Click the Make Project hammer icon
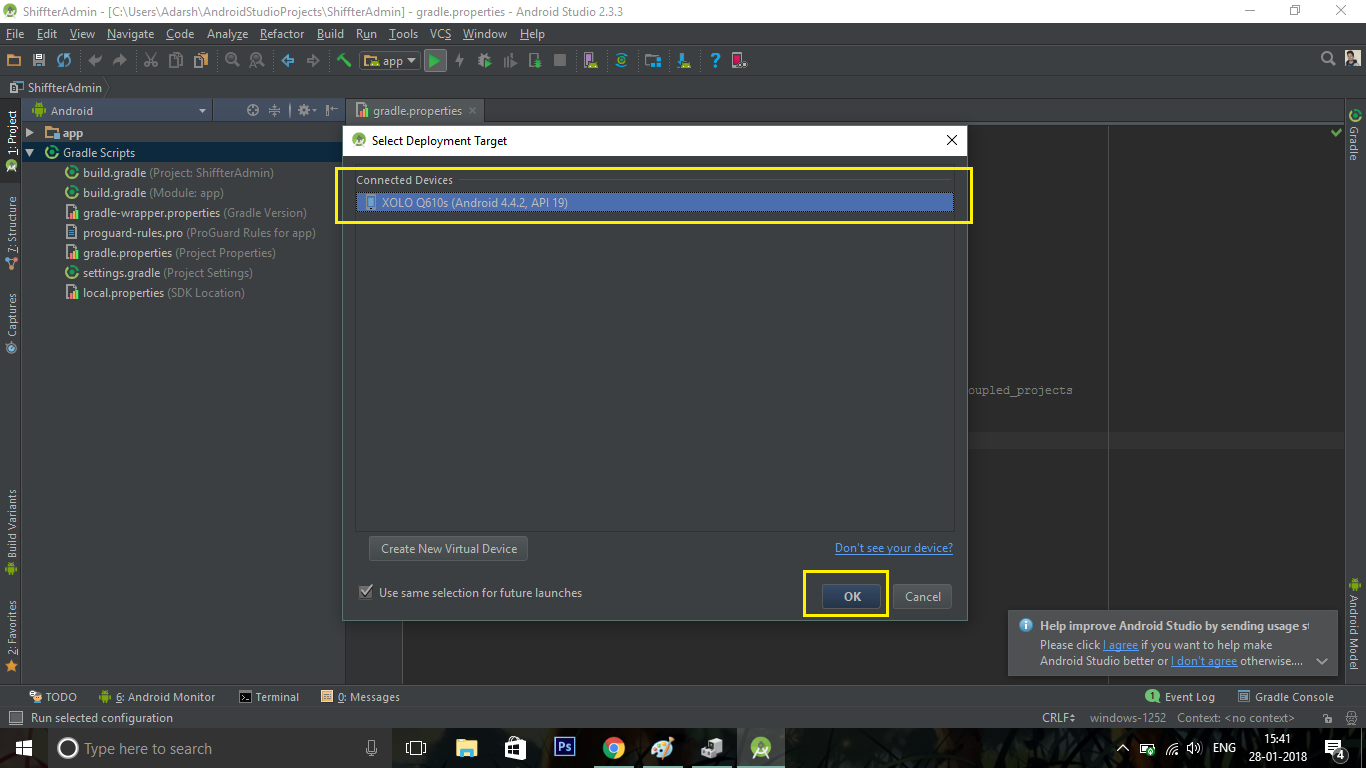This screenshot has height=768, width=1366. [x=344, y=61]
